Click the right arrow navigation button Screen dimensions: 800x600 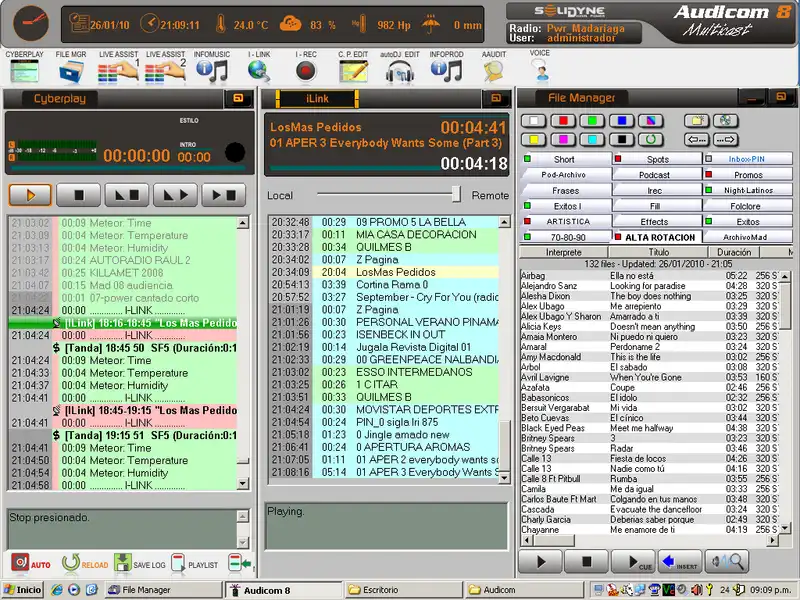click(x=725, y=139)
